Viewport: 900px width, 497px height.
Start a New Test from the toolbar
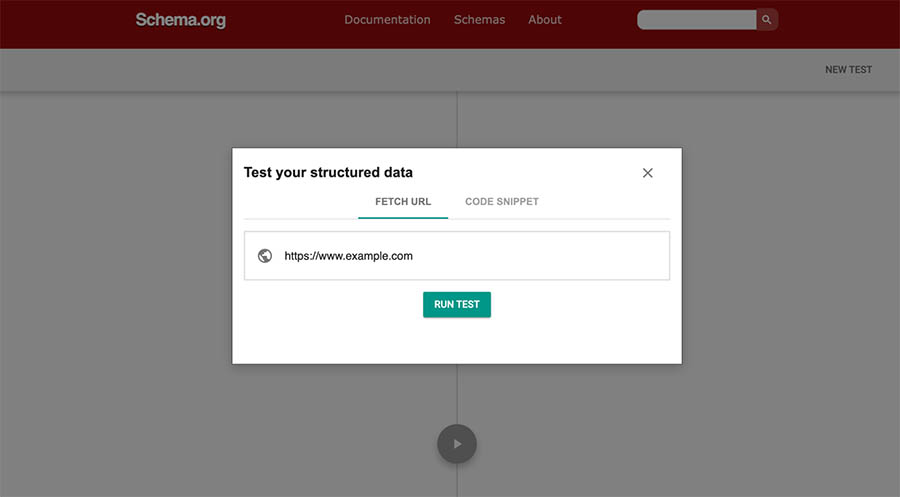coord(848,70)
